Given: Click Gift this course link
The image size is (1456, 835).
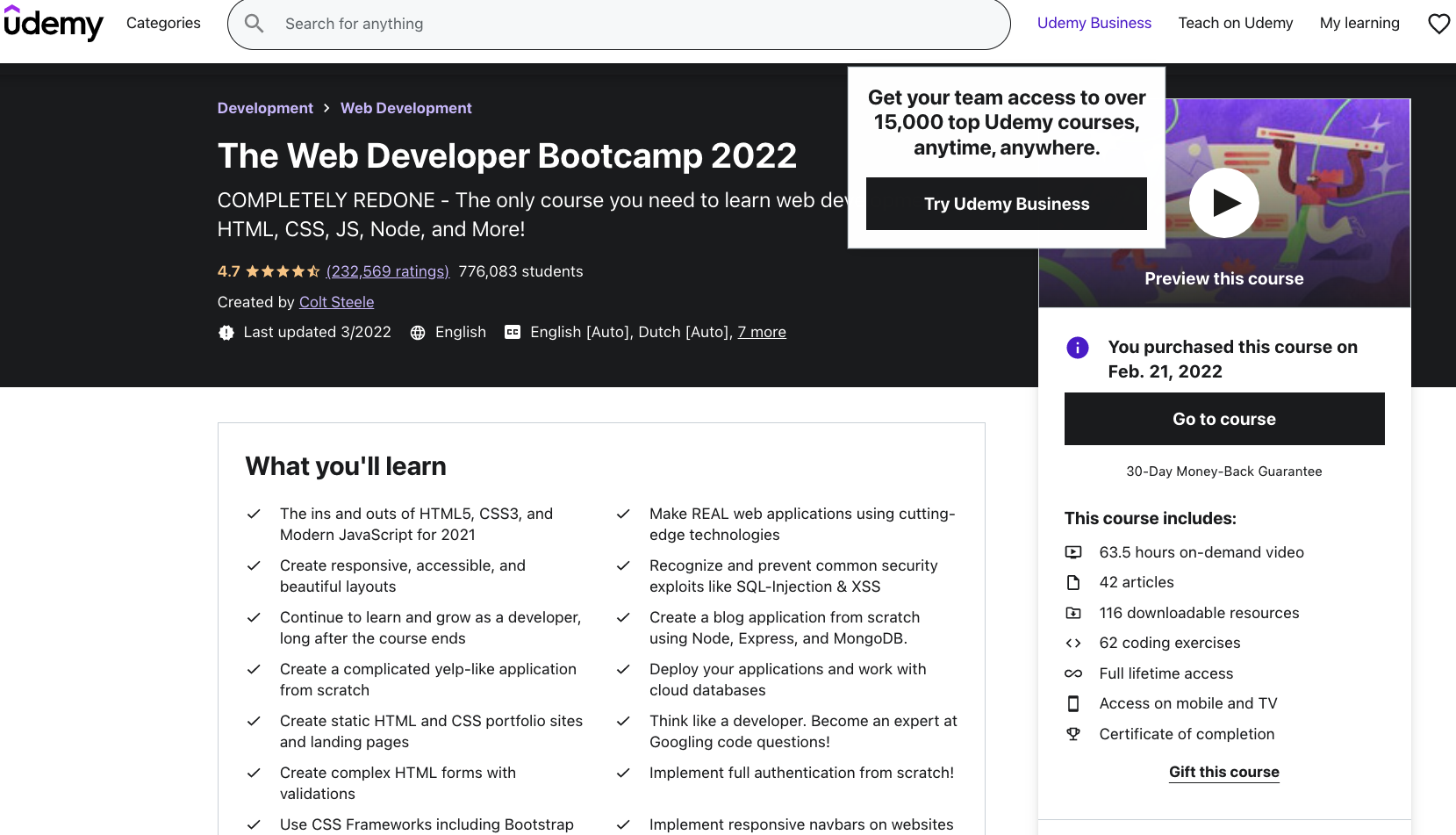Looking at the screenshot, I should click(x=1224, y=772).
